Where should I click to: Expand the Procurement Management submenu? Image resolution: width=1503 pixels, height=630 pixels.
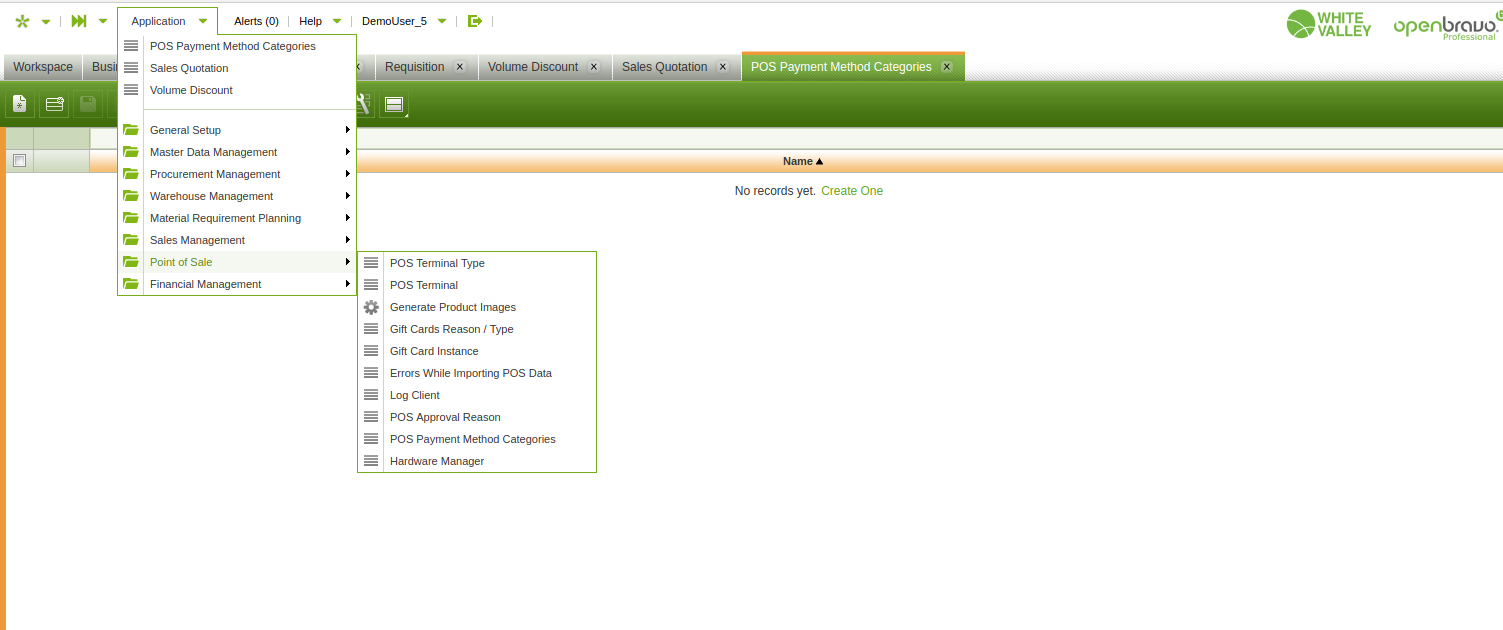pyautogui.click(x=237, y=174)
